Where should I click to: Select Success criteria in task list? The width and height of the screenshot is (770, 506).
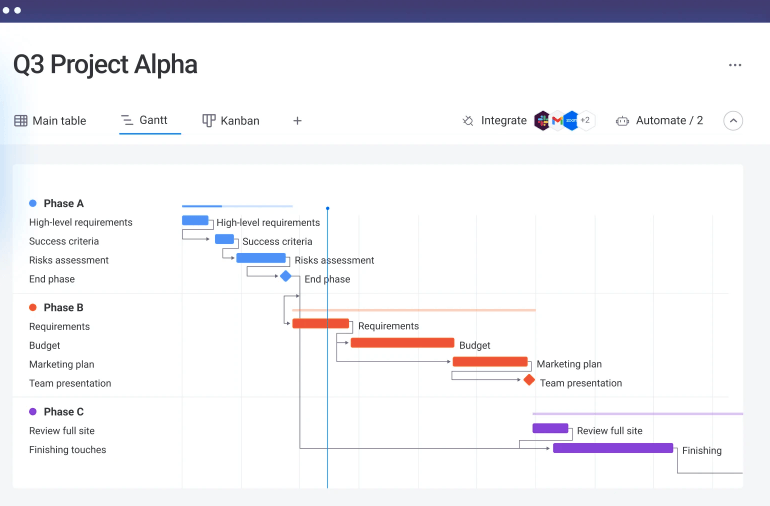pyautogui.click(x=64, y=241)
